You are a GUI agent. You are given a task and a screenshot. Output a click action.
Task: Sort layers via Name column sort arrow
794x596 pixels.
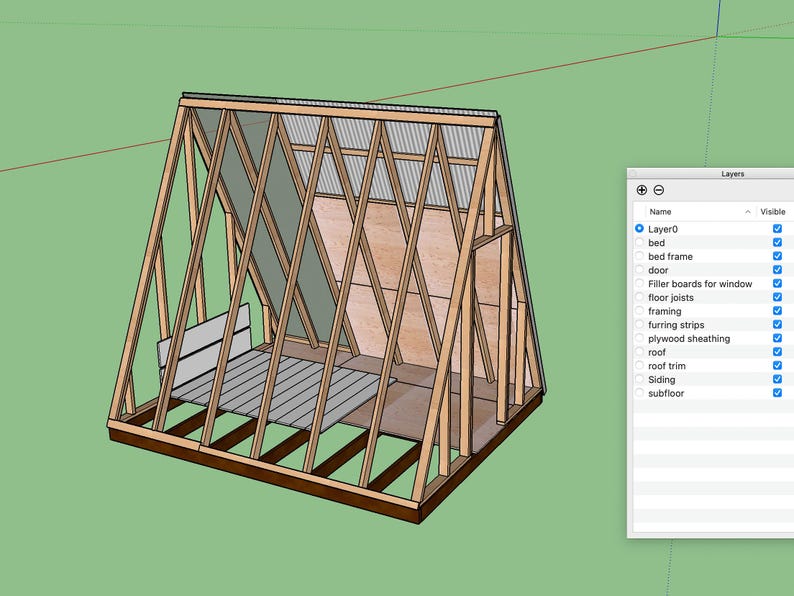click(x=747, y=212)
